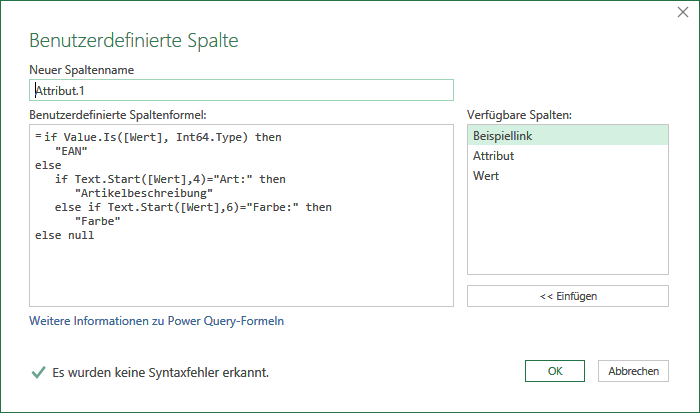Place cursor on the else null line
Viewport: 700px width, 413px height.
click(65, 235)
